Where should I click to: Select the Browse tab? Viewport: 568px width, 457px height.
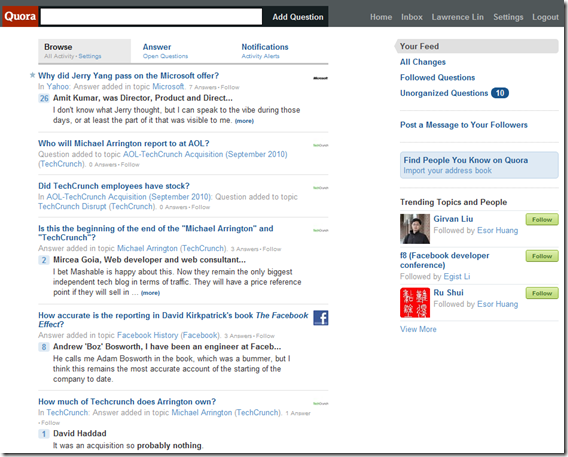(x=84, y=51)
